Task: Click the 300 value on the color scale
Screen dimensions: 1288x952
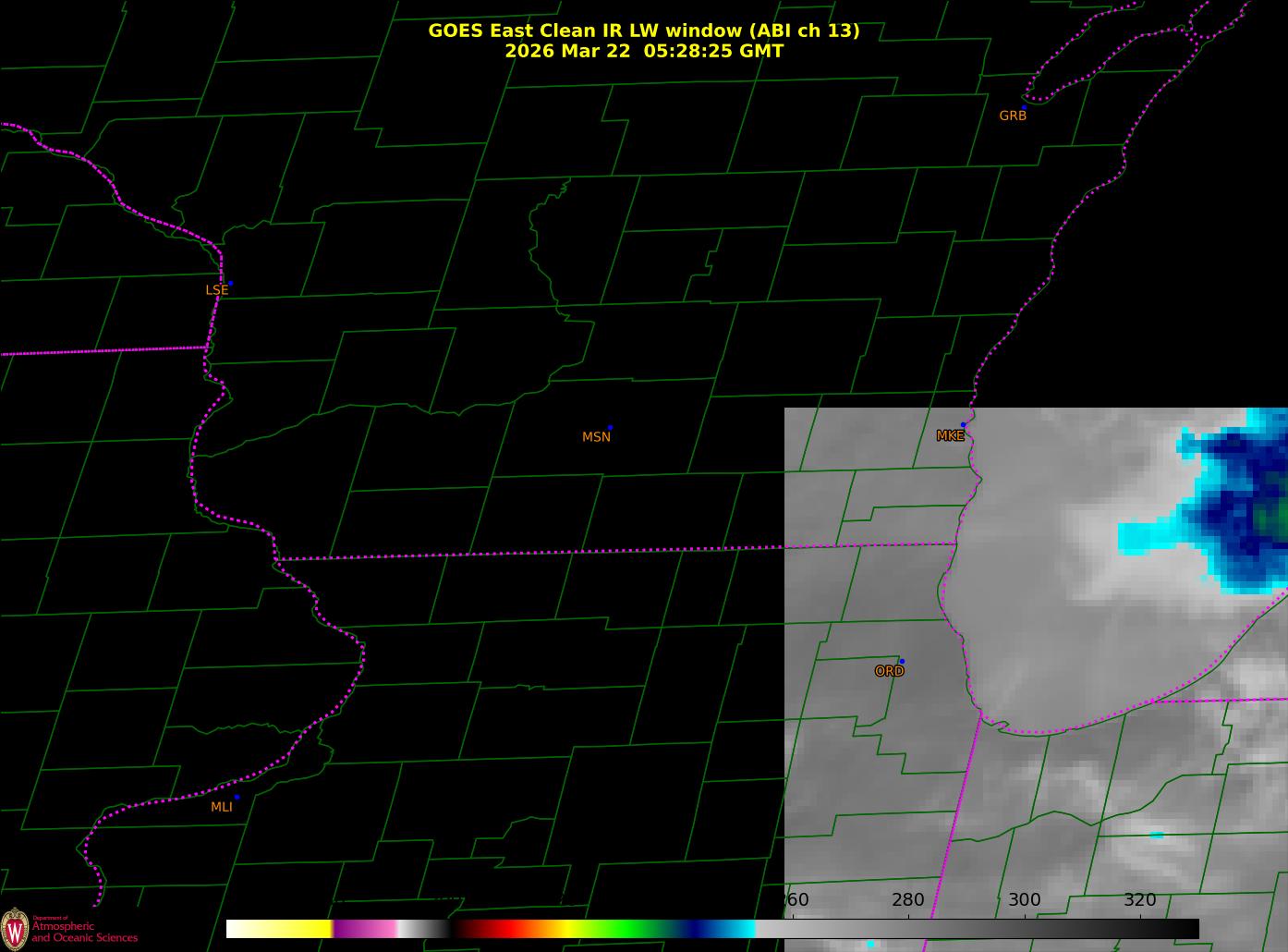Action: (x=1024, y=900)
